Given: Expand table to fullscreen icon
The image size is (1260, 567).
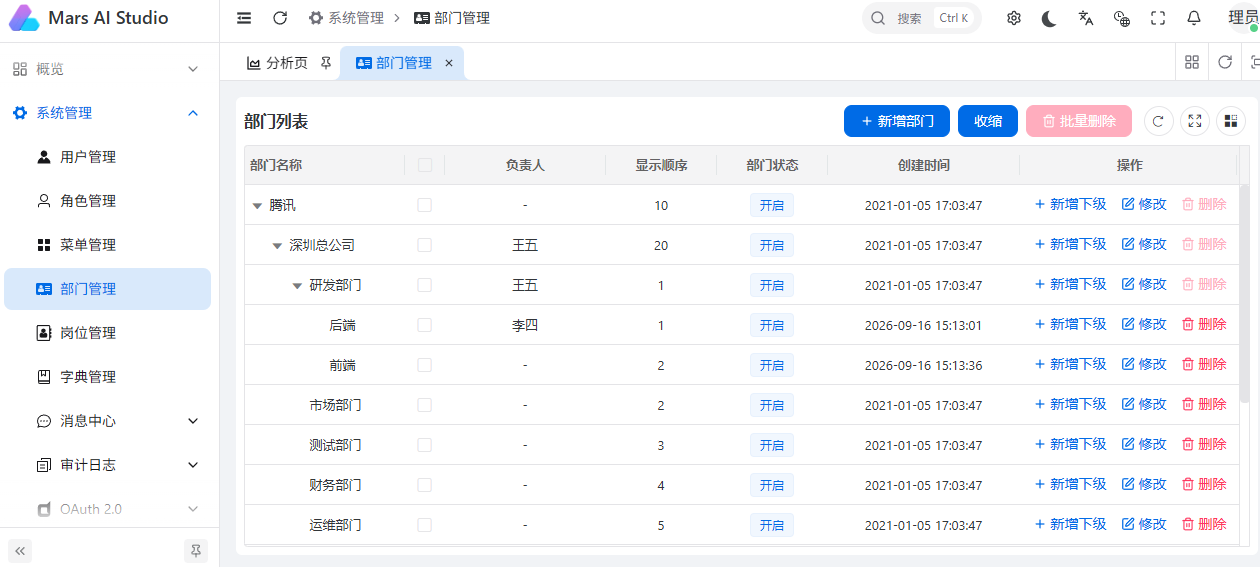Looking at the screenshot, I should tap(1195, 121).
